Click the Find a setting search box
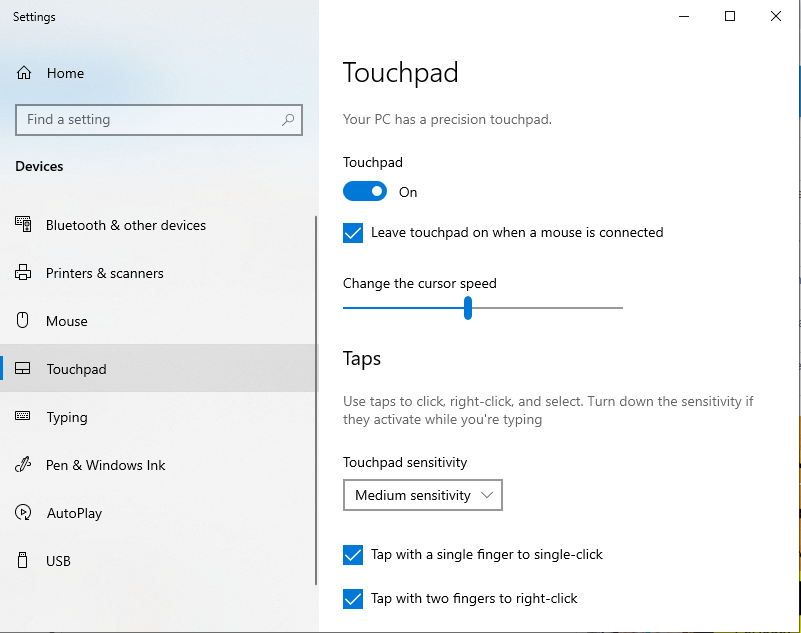This screenshot has height=633, width=801. [150, 119]
